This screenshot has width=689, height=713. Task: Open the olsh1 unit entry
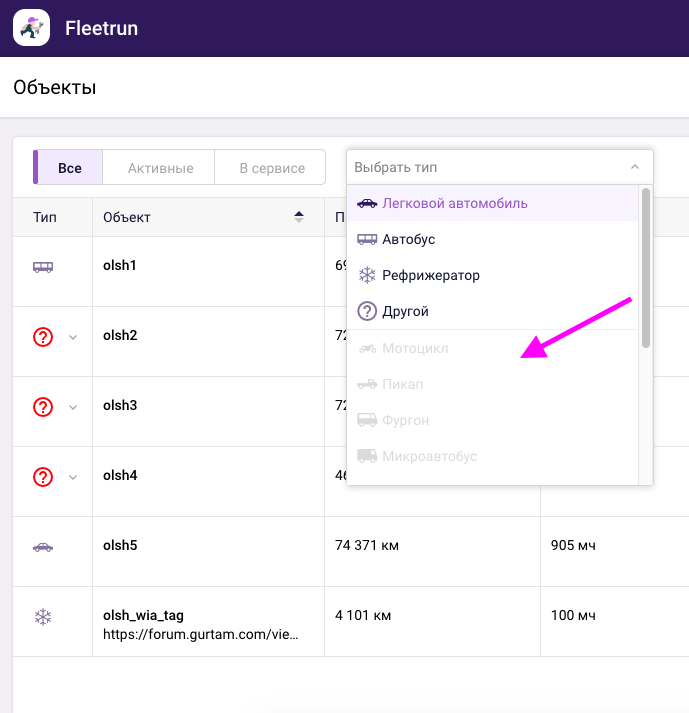pyautogui.click(x=119, y=265)
